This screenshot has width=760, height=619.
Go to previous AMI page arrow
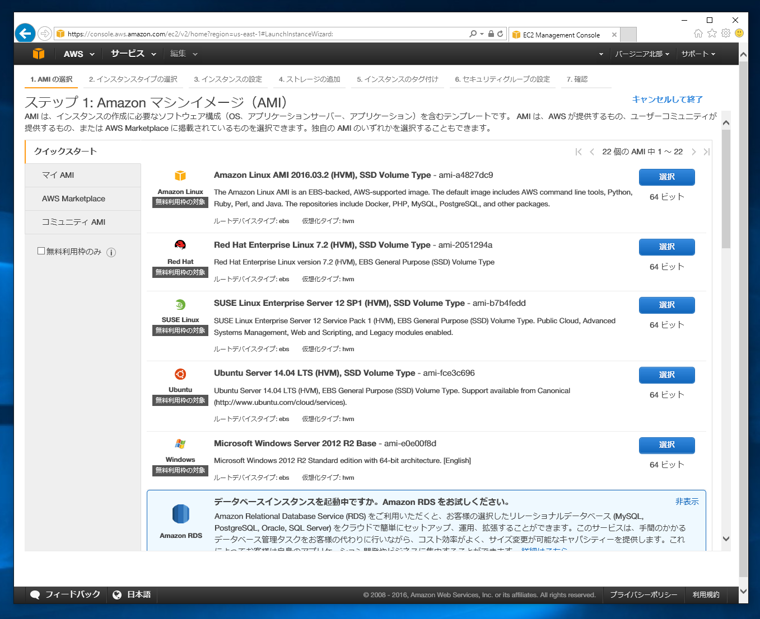592,152
